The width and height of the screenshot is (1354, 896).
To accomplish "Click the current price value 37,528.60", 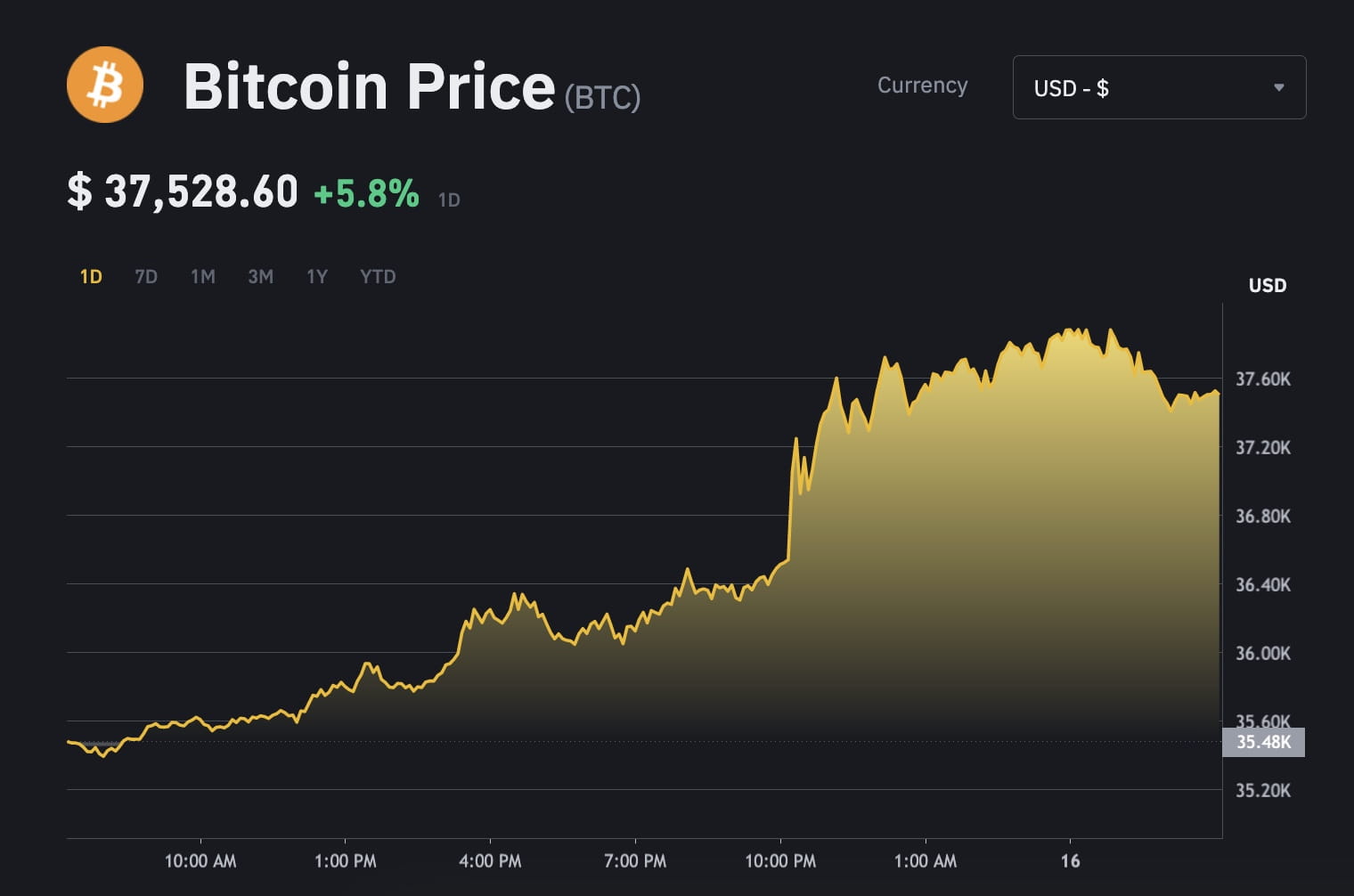I will coord(183,190).
